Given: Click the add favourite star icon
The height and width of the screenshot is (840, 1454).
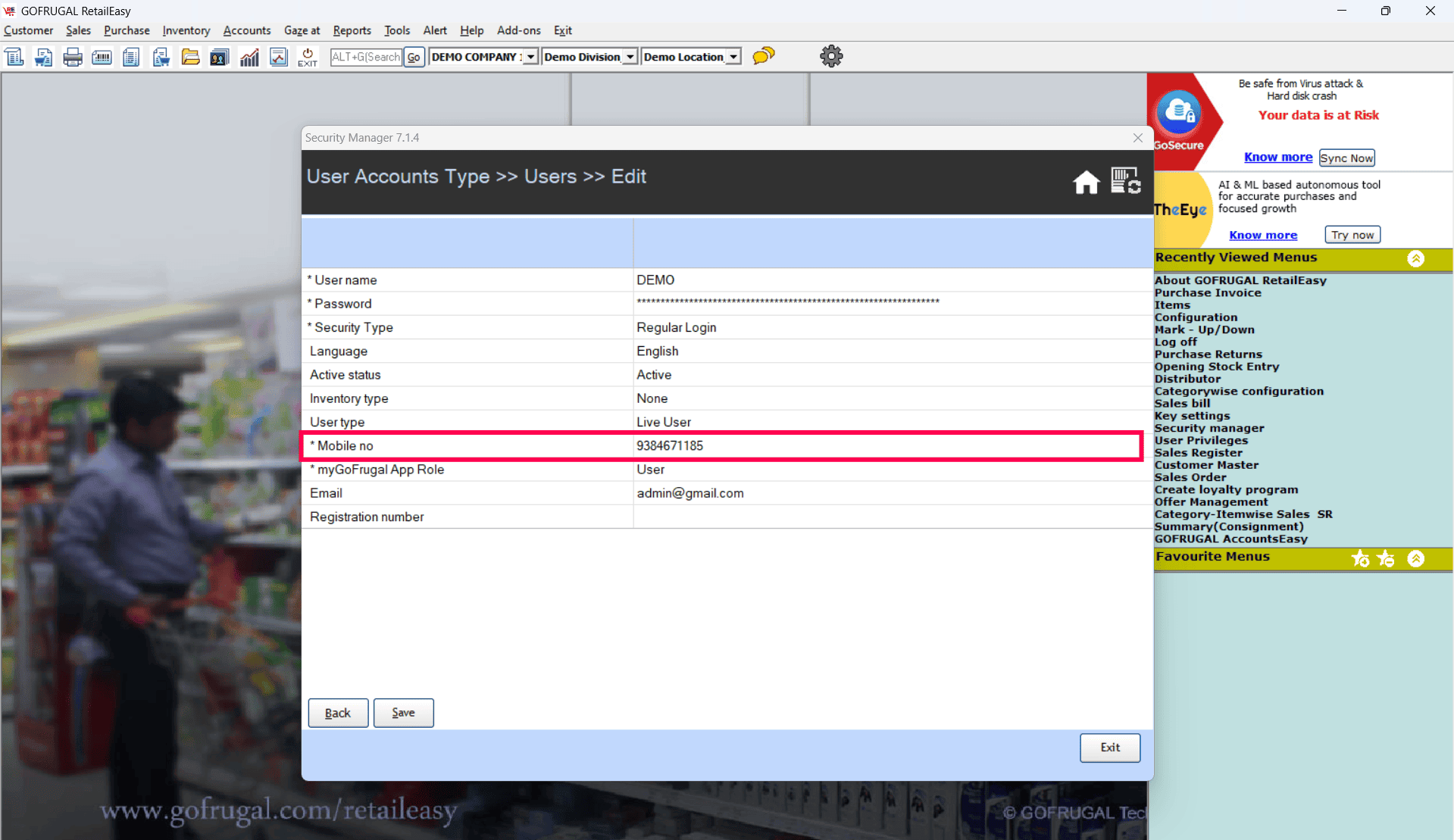Looking at the screenshot, I should [1361, 558].
